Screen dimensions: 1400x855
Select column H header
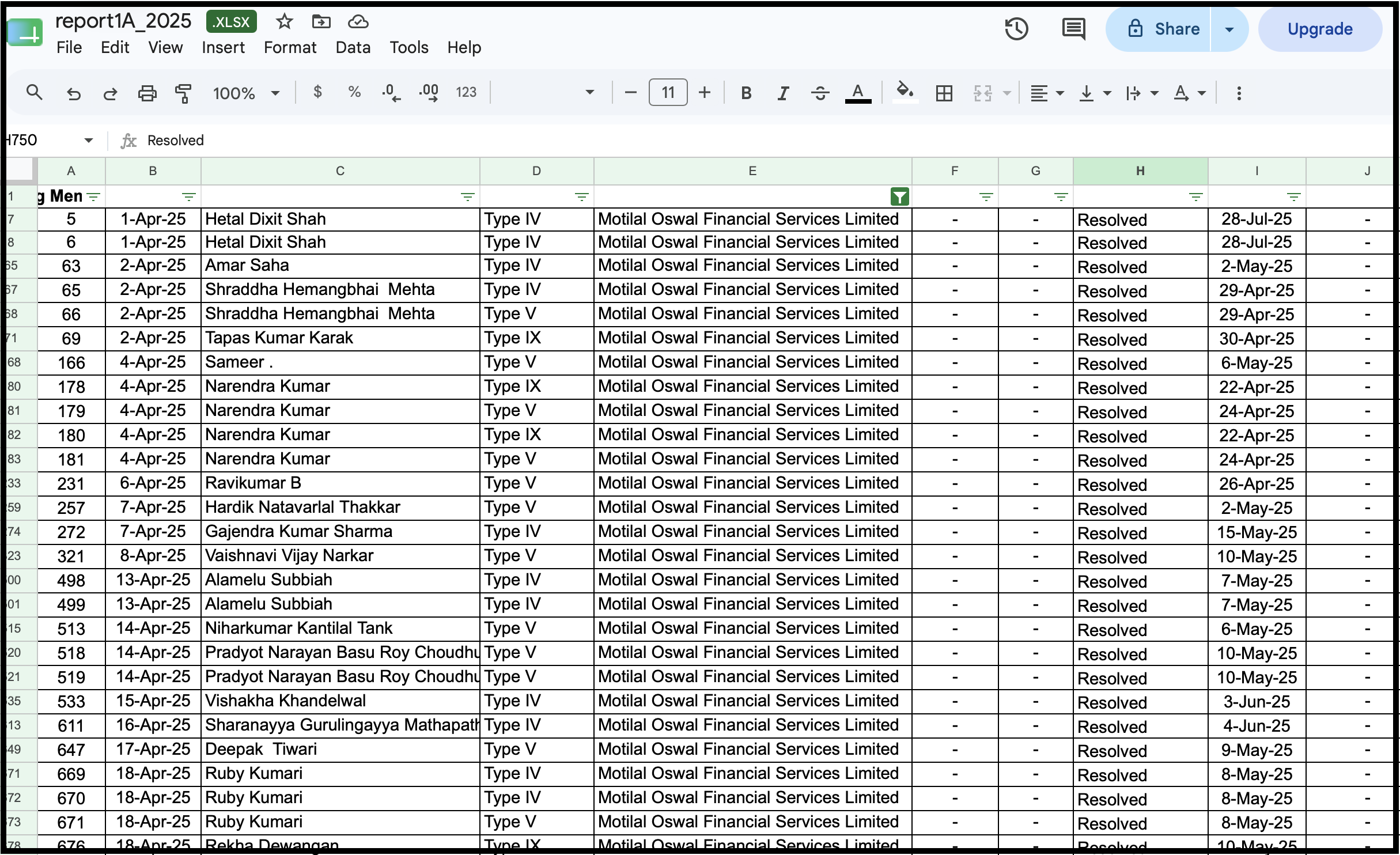coord(1140,171)
